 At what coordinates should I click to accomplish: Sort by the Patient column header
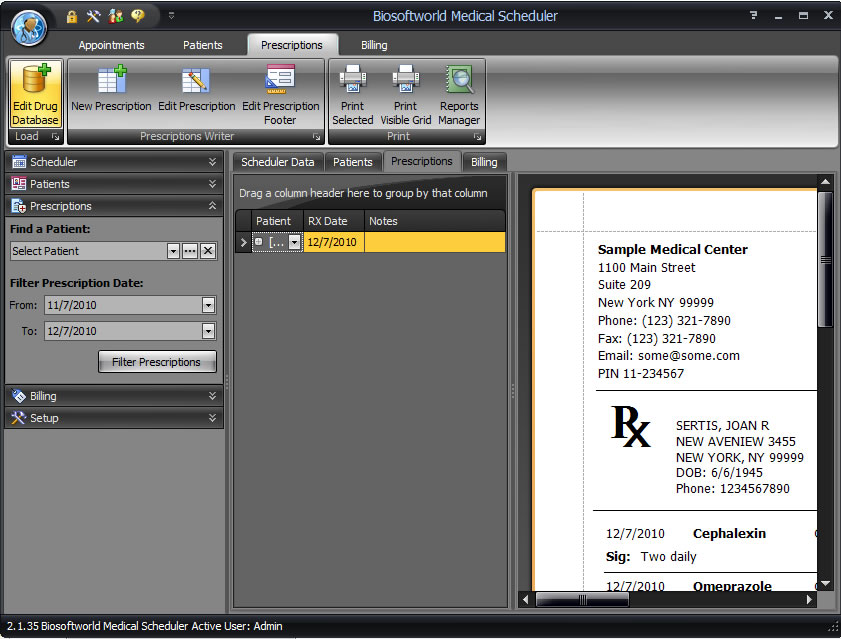(x=277, y=221)
